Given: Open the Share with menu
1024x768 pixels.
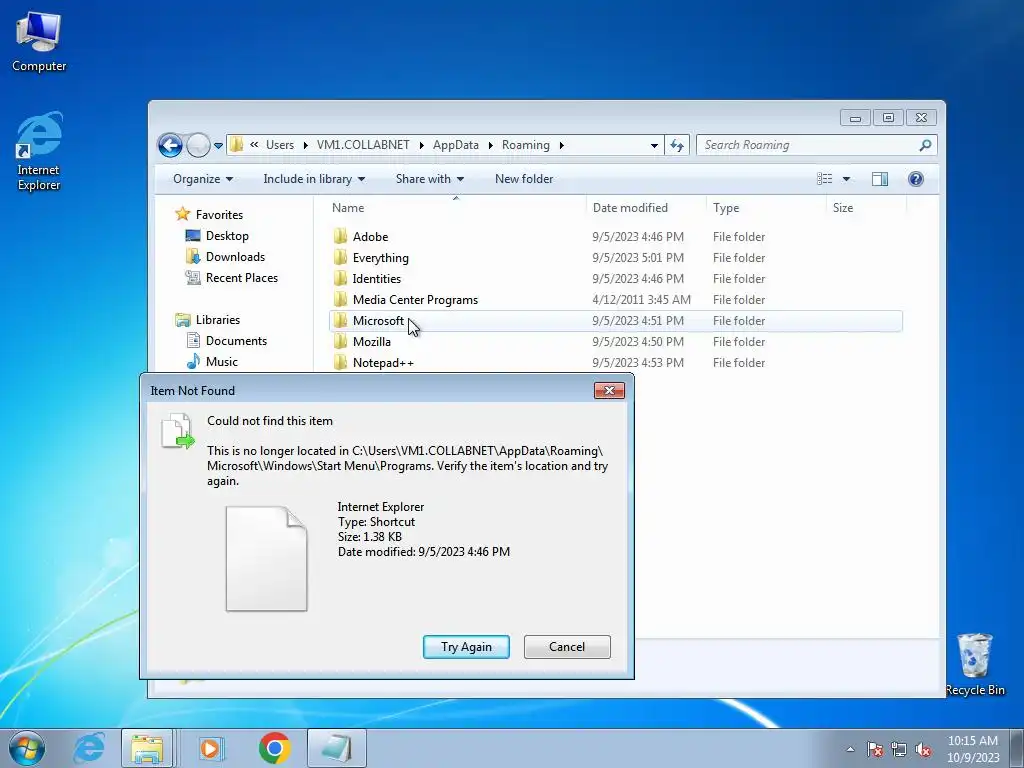Looking at the screenshot, I should click(x=430, y=179).
